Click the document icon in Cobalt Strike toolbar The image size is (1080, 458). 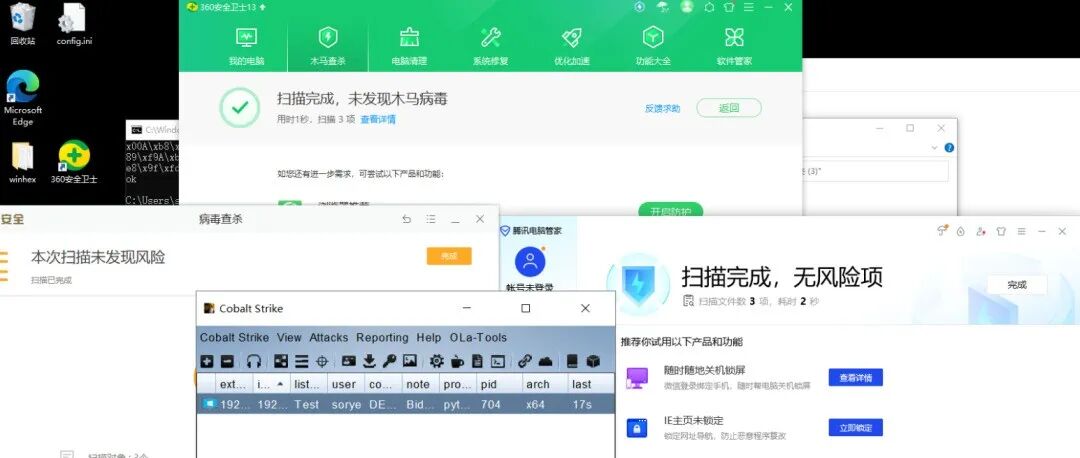pyautogui.click(x=477, y=361)
